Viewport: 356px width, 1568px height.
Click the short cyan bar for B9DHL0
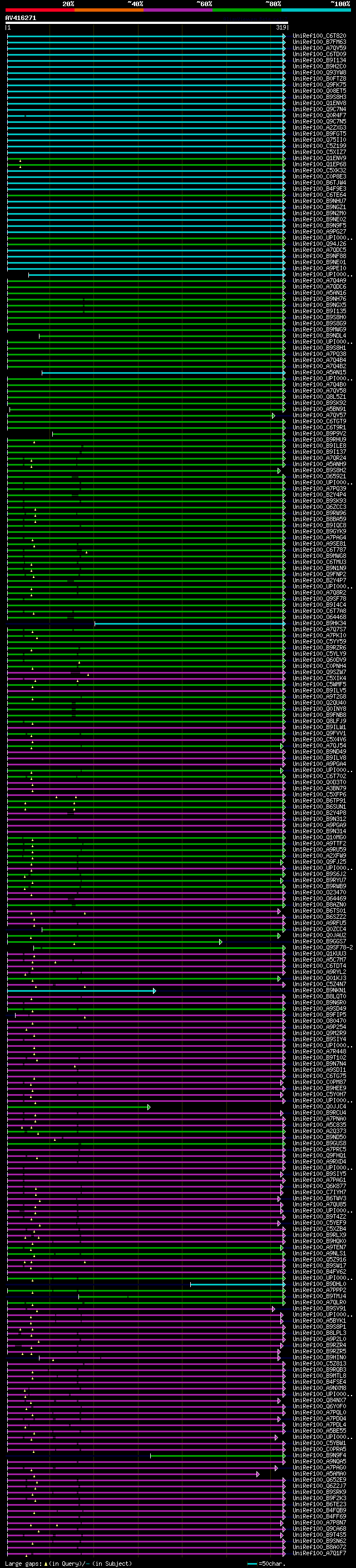pos(238,1284)
